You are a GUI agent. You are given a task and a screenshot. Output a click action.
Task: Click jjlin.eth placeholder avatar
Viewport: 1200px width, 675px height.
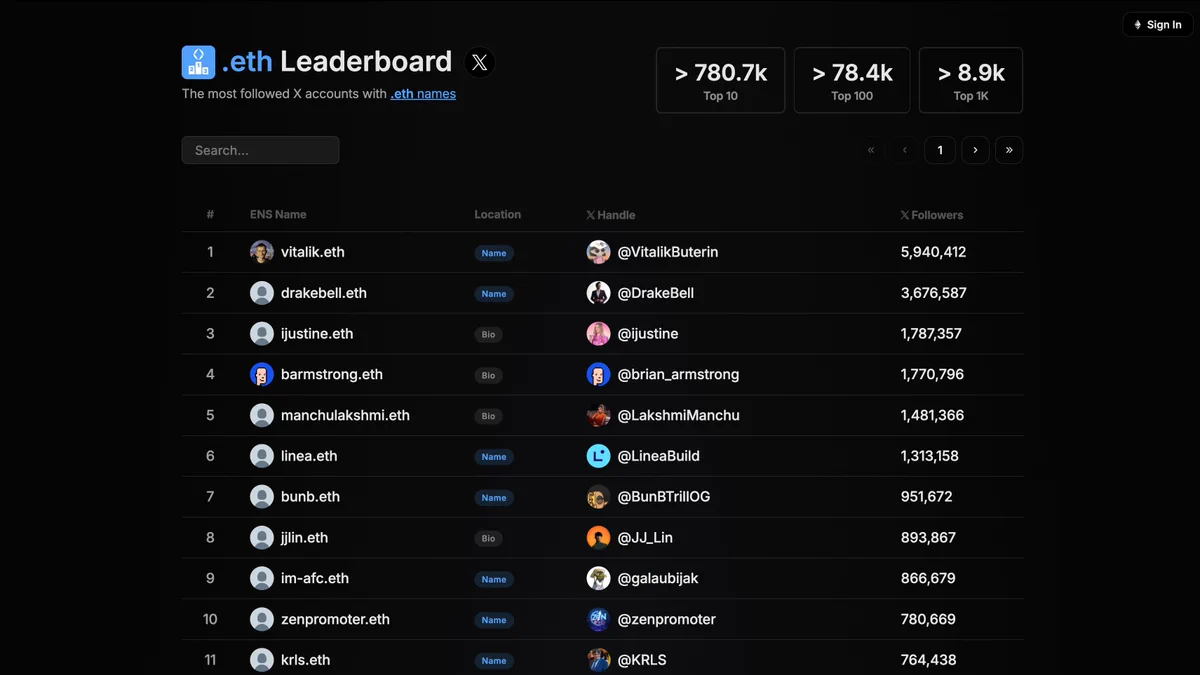click(262, 538)
